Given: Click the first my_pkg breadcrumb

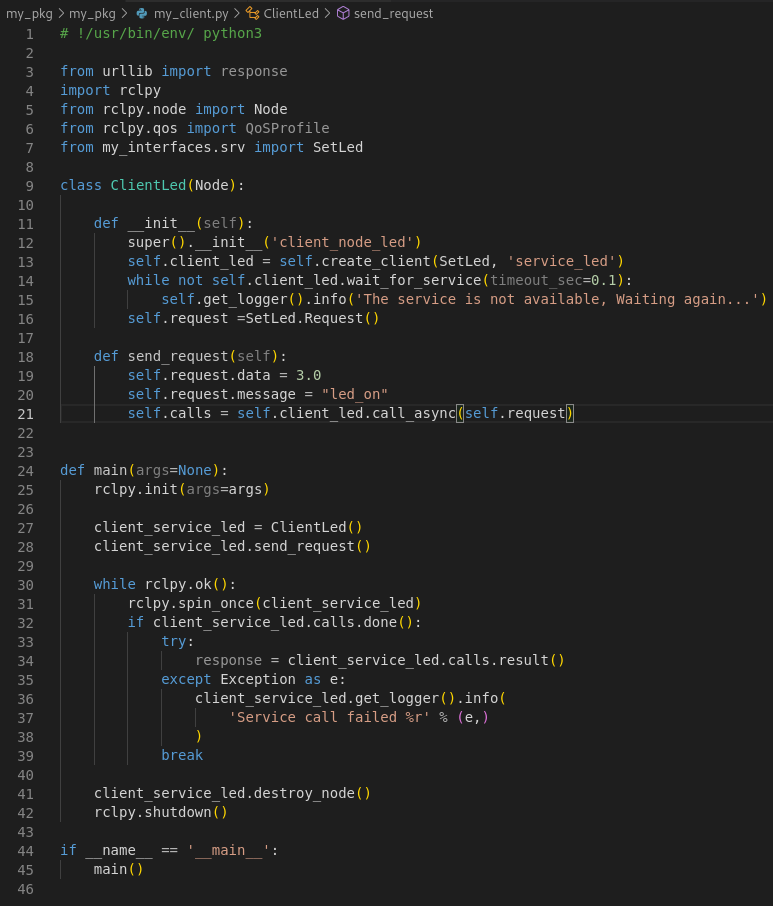Looking at the screenshot, I should [29, 13].
